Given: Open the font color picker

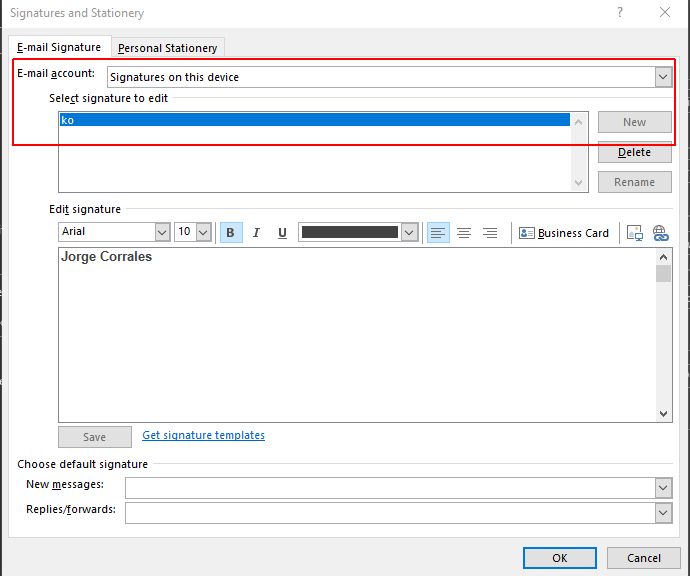Looking at the screenshot, I should click(x=408, y=232).
